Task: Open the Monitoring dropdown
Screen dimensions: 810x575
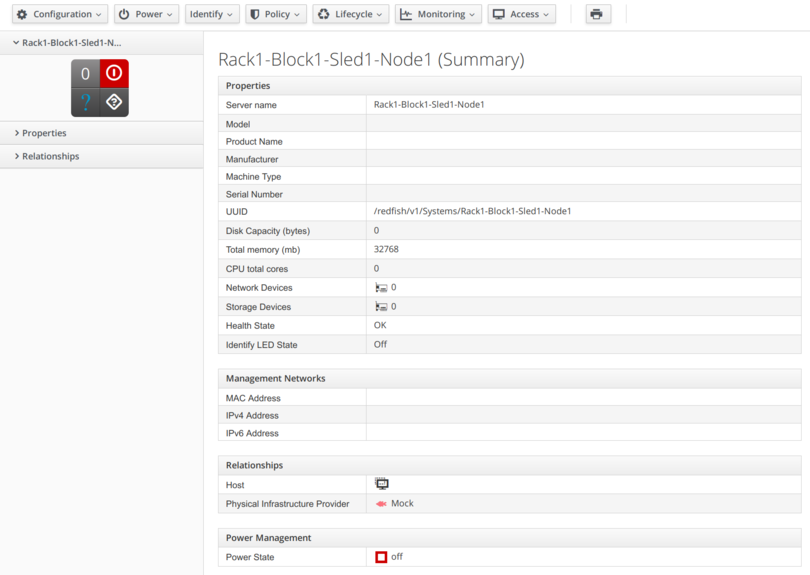Action: (438, 14)
